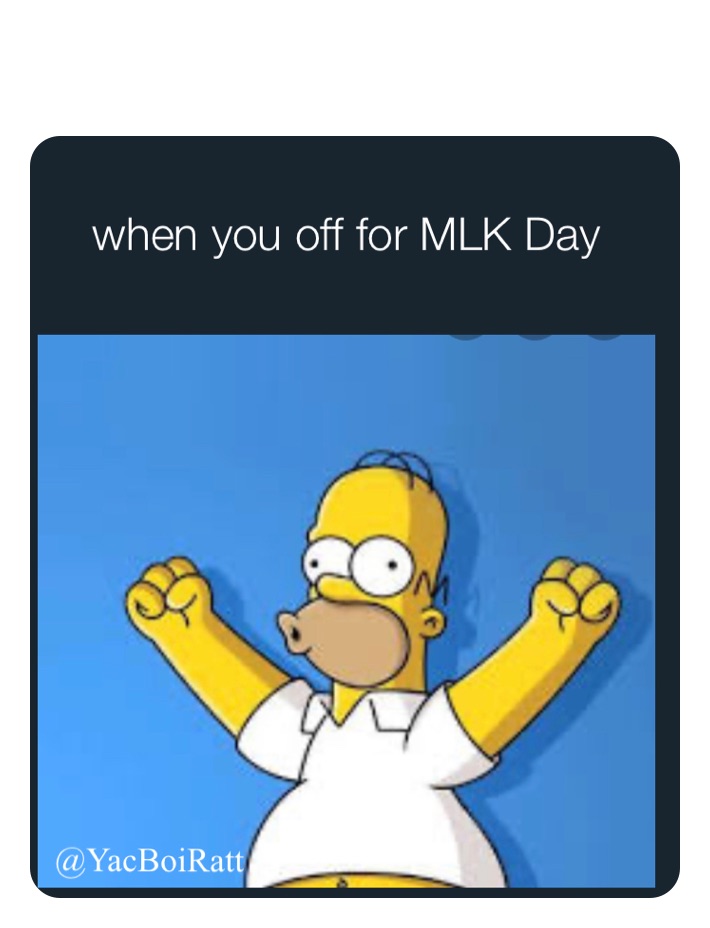The width and height of the screenshot is (710, 928).
Task: Click Homer's exposed belly button
Action: (x=339, y=885)
